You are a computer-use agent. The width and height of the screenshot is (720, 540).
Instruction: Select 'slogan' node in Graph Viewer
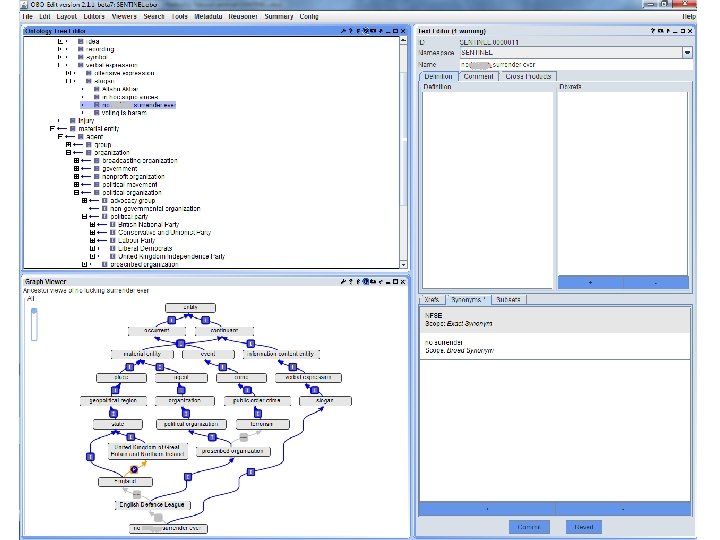coord(325,401)
